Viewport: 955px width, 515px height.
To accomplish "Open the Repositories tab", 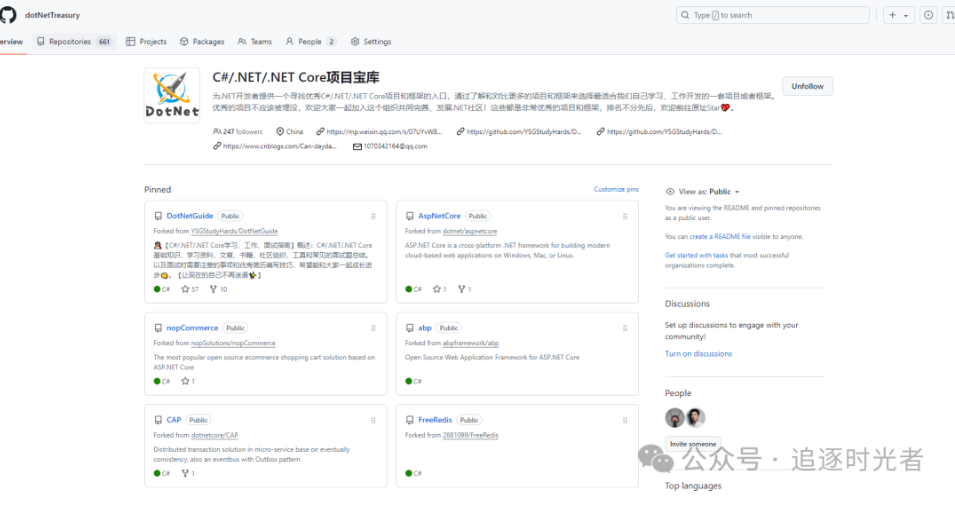I will pos(74,41).
